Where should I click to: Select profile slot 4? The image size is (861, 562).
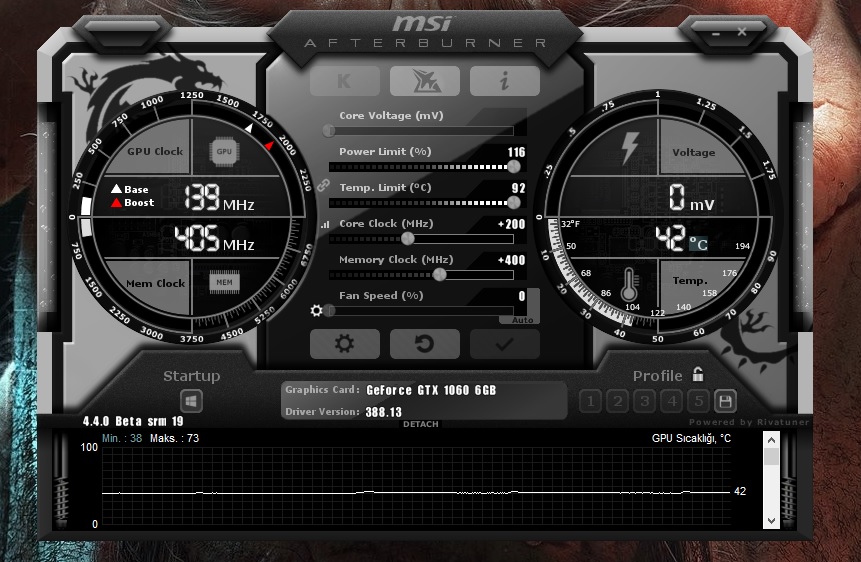tap(672, 401)
